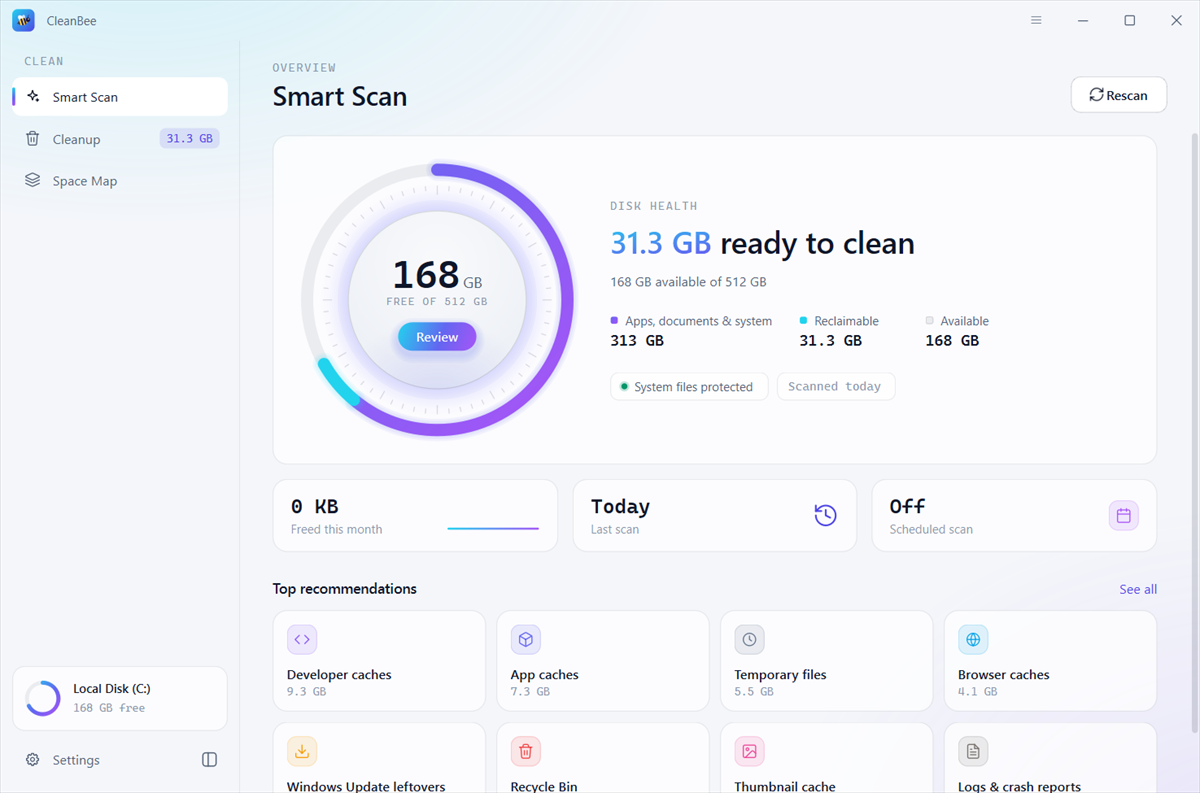Screen dimensions: 1200x793
Task: Open the Scheduled scan Off card
Action: click(1014, 515)
